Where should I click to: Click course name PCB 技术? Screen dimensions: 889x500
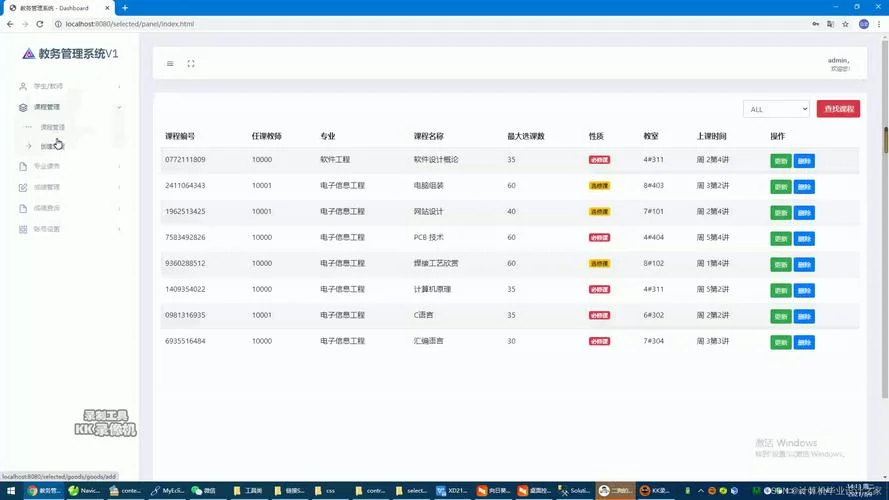click(x=429, y=238)
